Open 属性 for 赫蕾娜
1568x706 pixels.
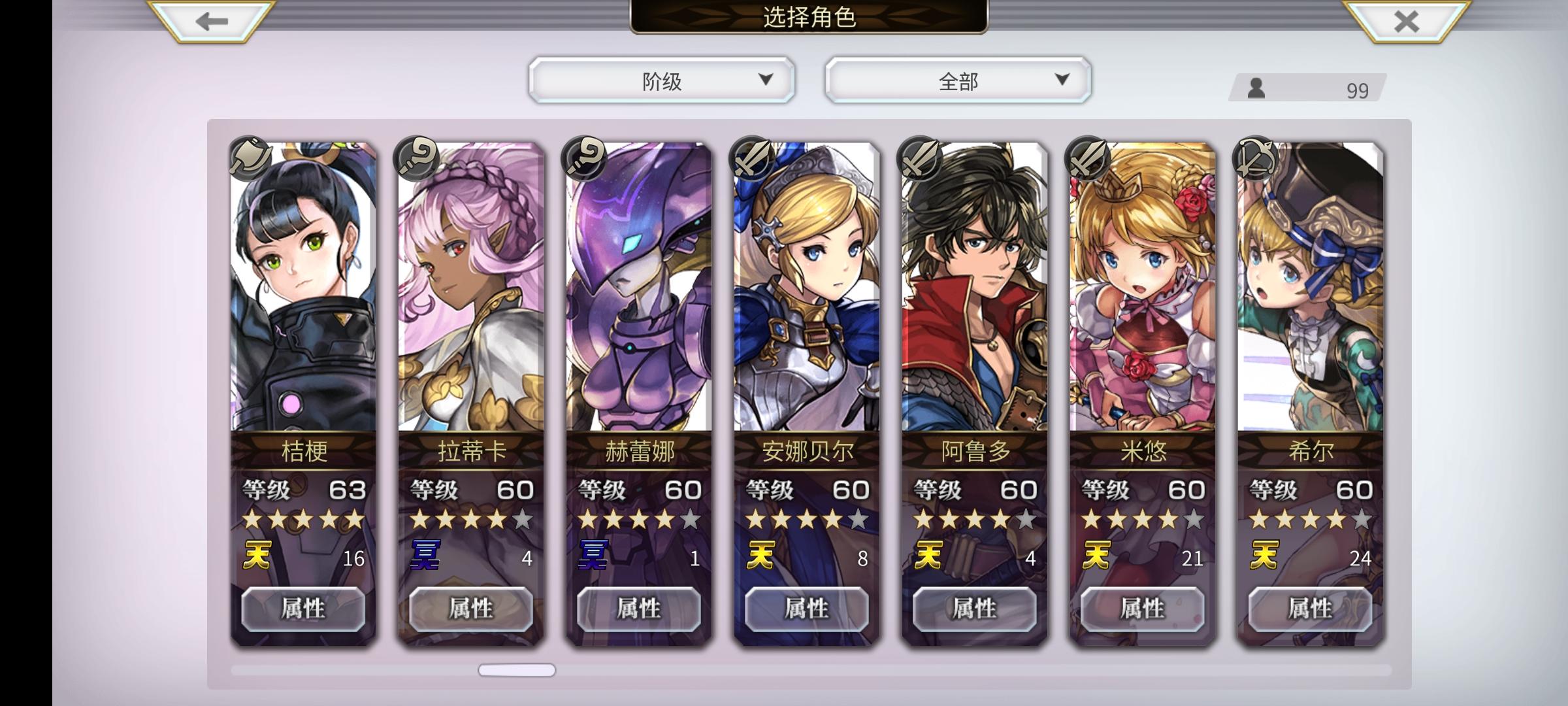point(639,609)
